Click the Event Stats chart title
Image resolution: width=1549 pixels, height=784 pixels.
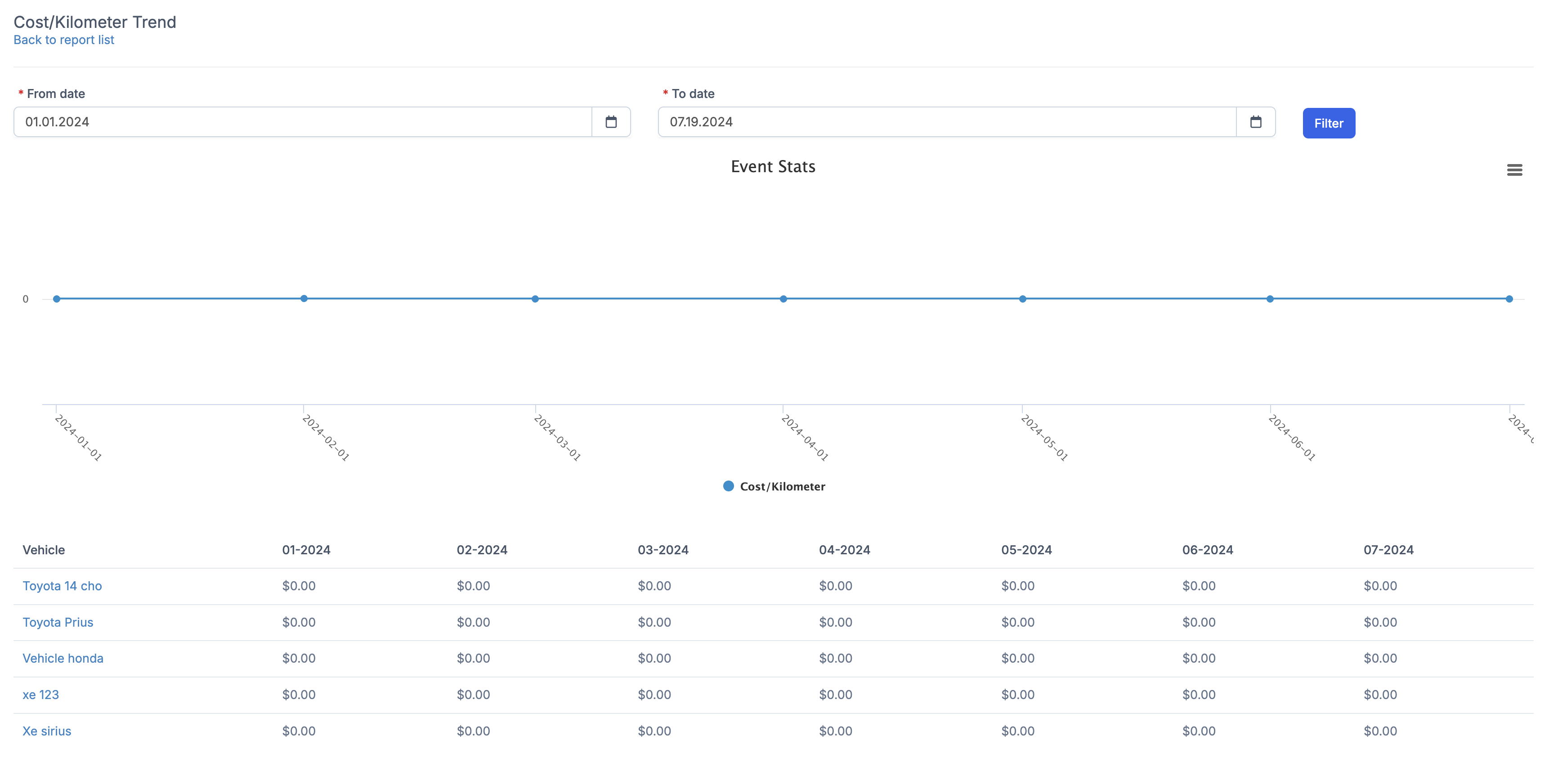click(x=773, y=166)
